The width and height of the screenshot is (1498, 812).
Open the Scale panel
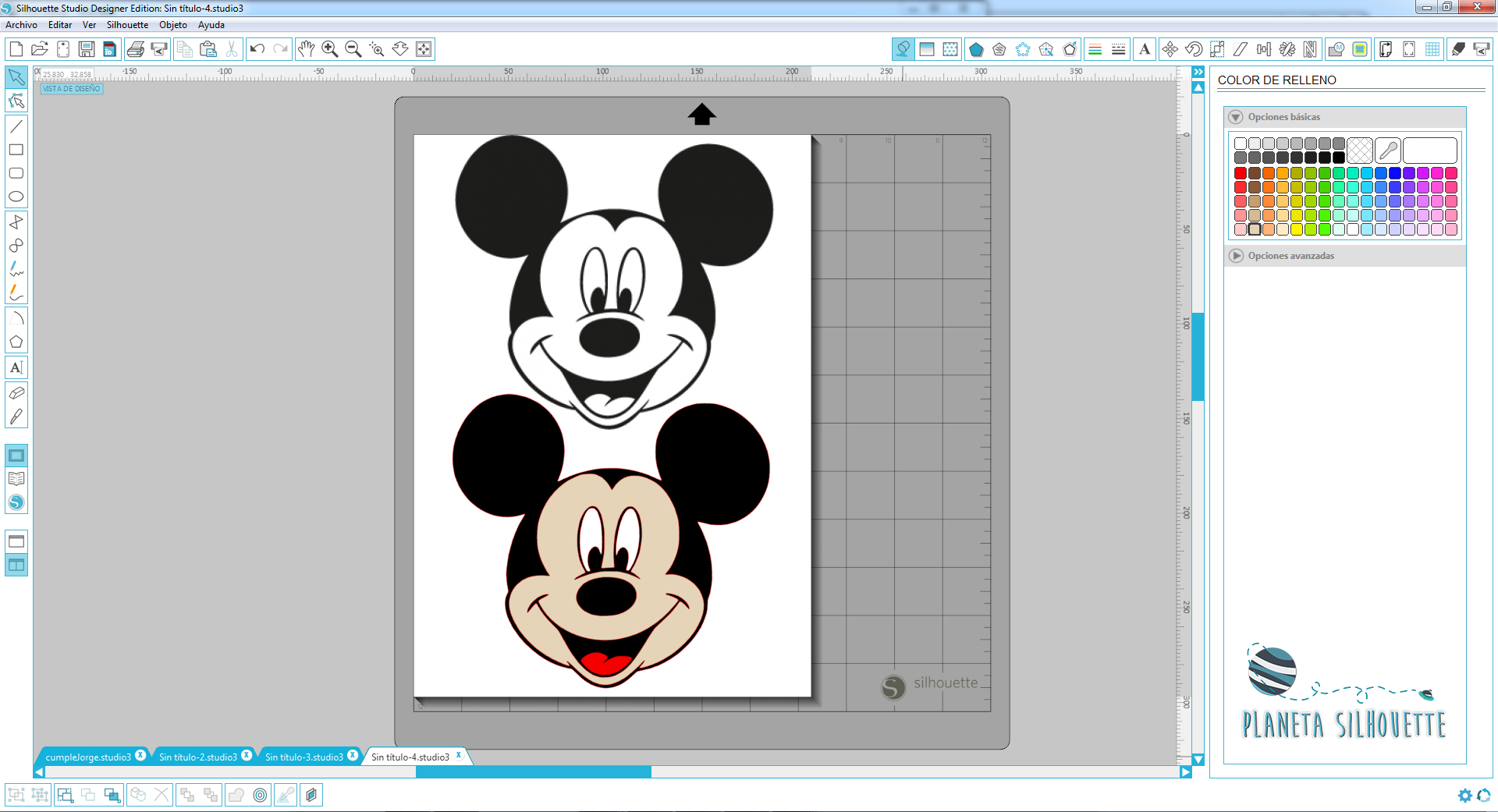point(1216,49)
